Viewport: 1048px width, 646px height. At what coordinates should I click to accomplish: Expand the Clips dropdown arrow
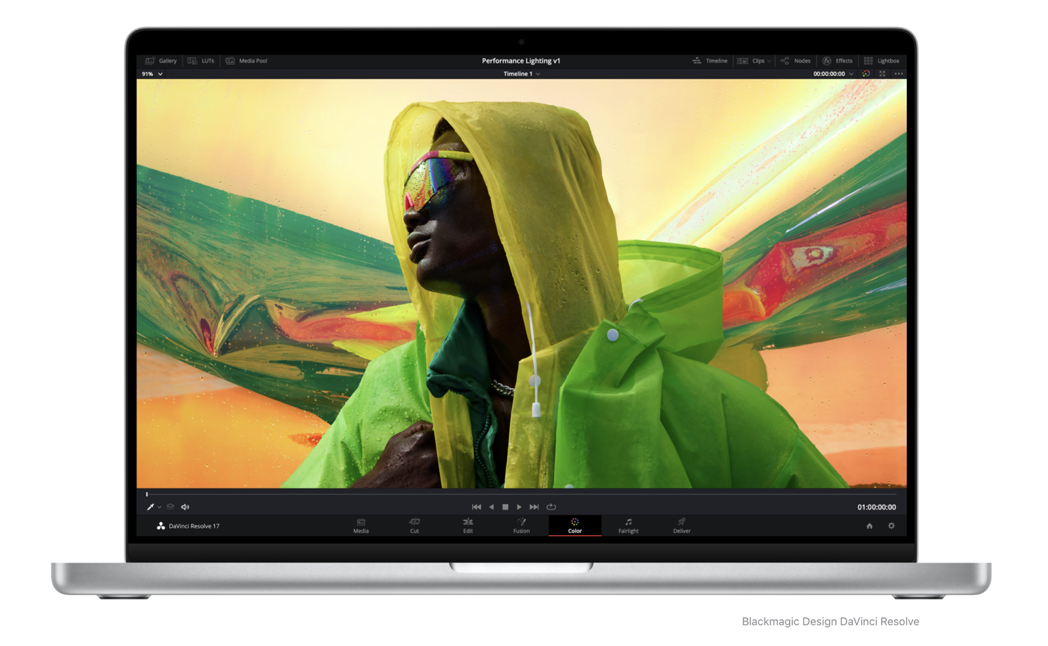(770, 61)
